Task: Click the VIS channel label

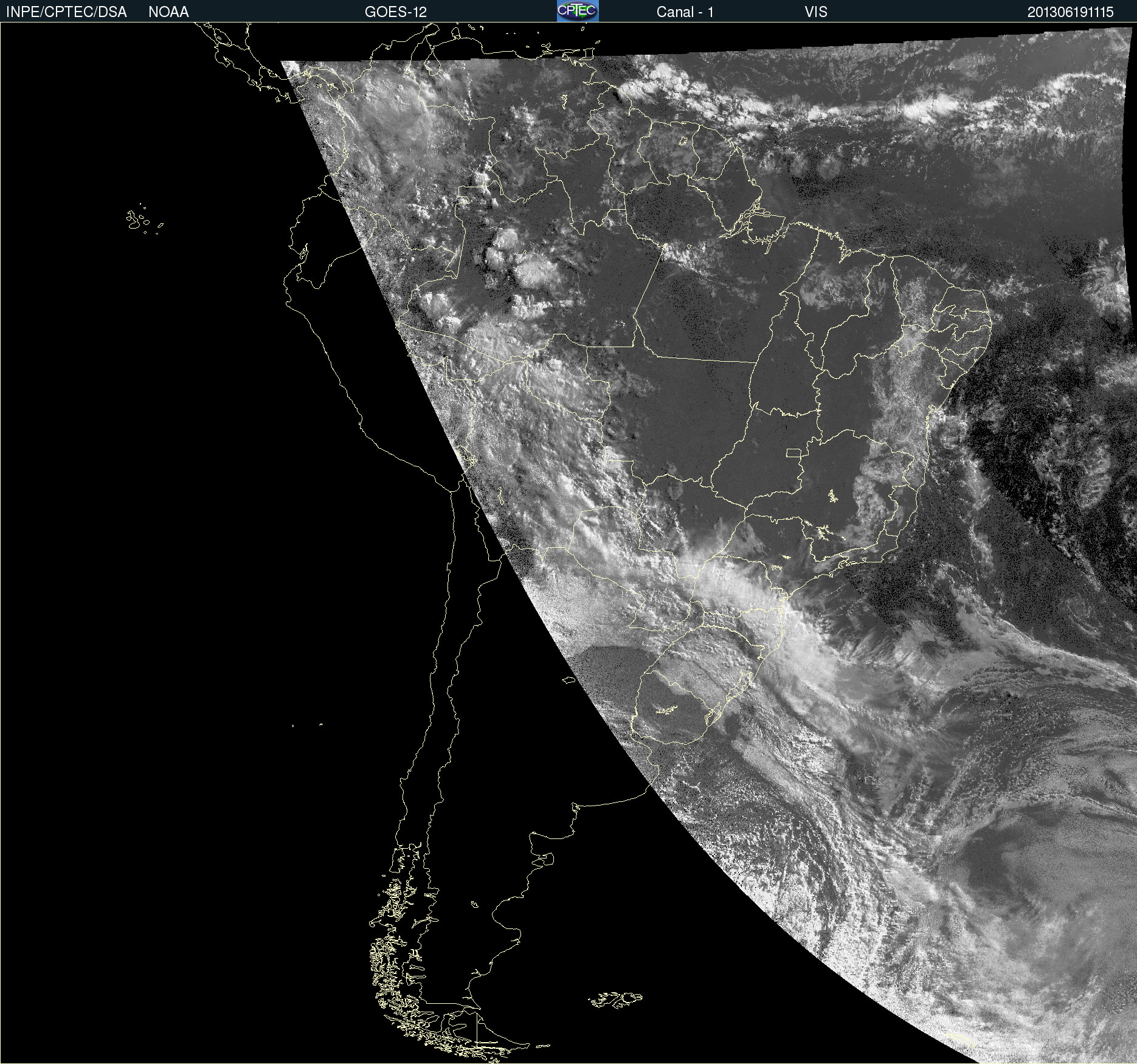Action: 816,12
